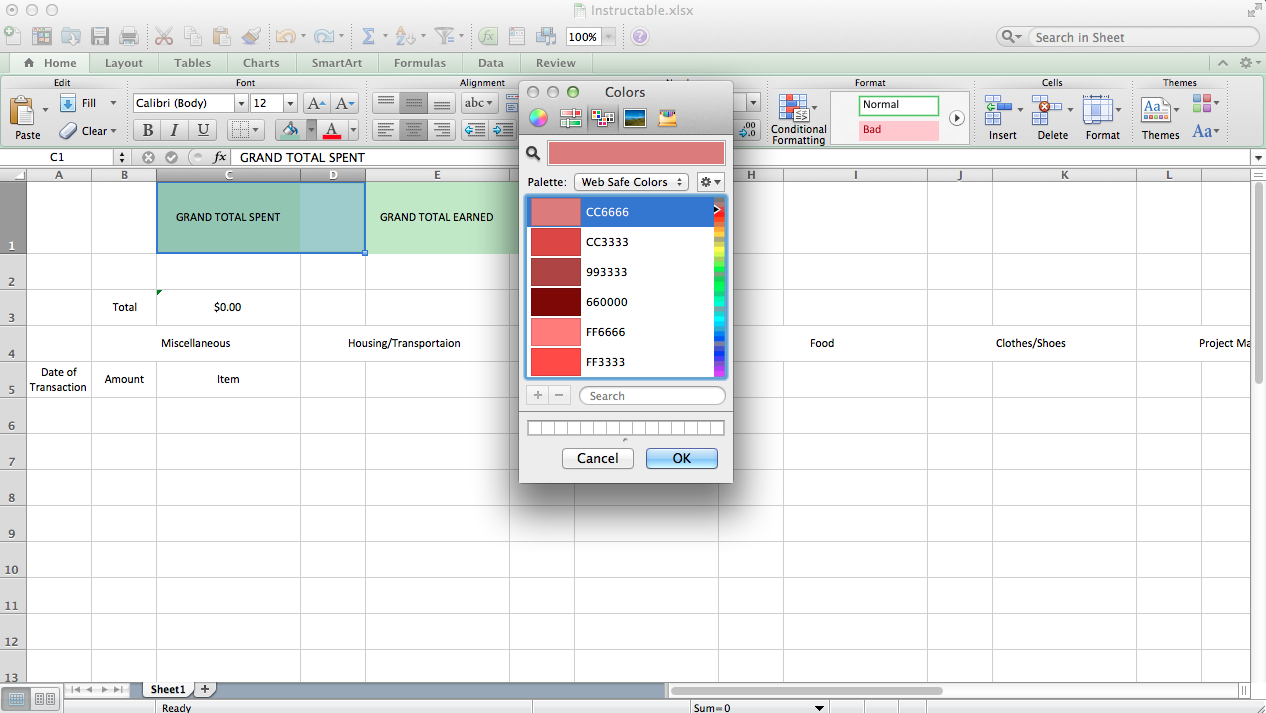Click the Fill Color paint bucket icon
This screenshot has height=713, width=1266.
[289, 130]
